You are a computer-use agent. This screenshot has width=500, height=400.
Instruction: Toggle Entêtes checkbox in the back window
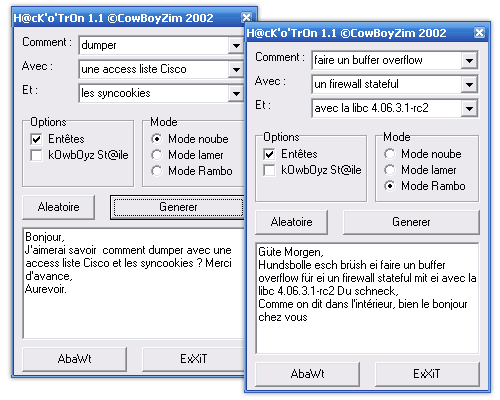pos(36,139)
